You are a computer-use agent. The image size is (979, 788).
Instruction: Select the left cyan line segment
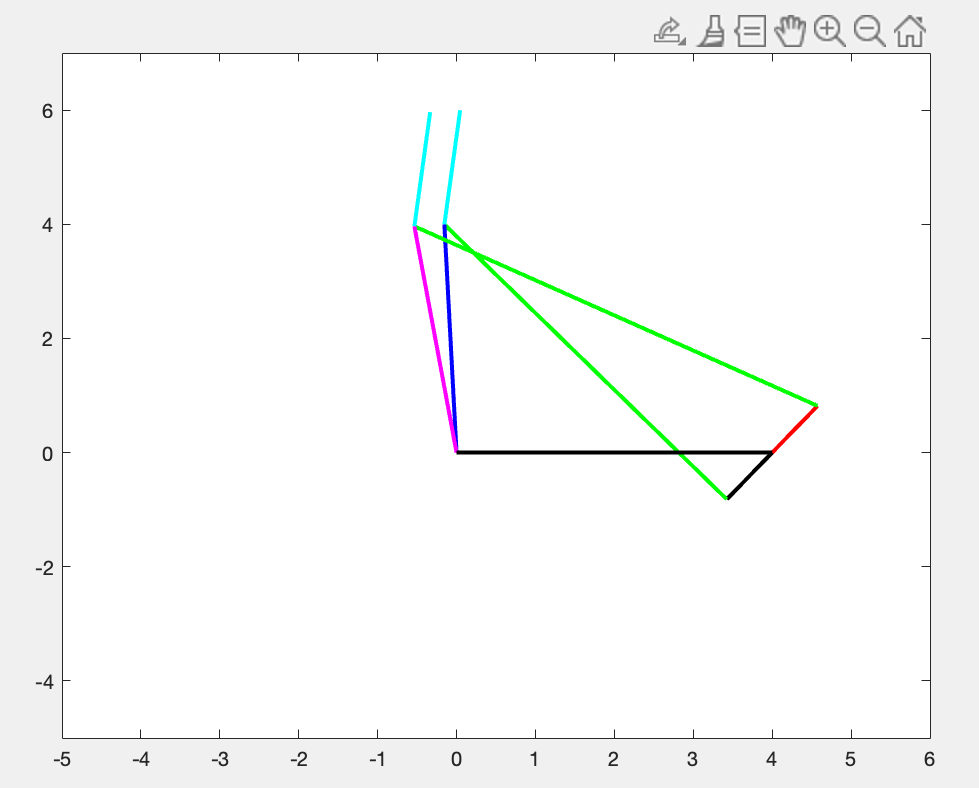tap(422, 168)
